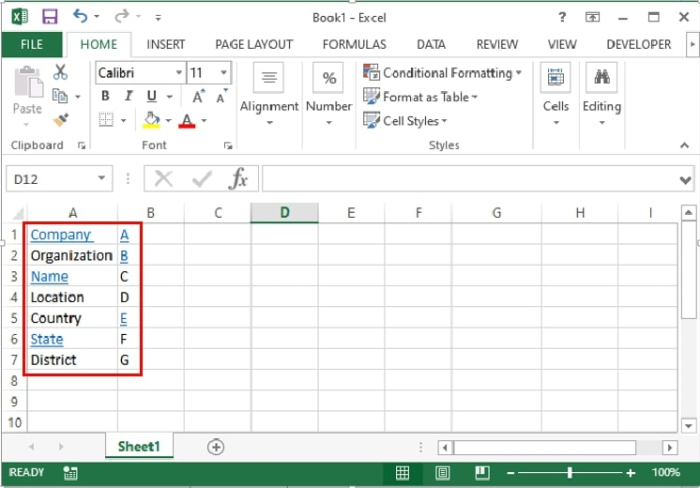Customize Quick Access Toolbar arrow
Screen dimensions: 700x488
point(158,18)
